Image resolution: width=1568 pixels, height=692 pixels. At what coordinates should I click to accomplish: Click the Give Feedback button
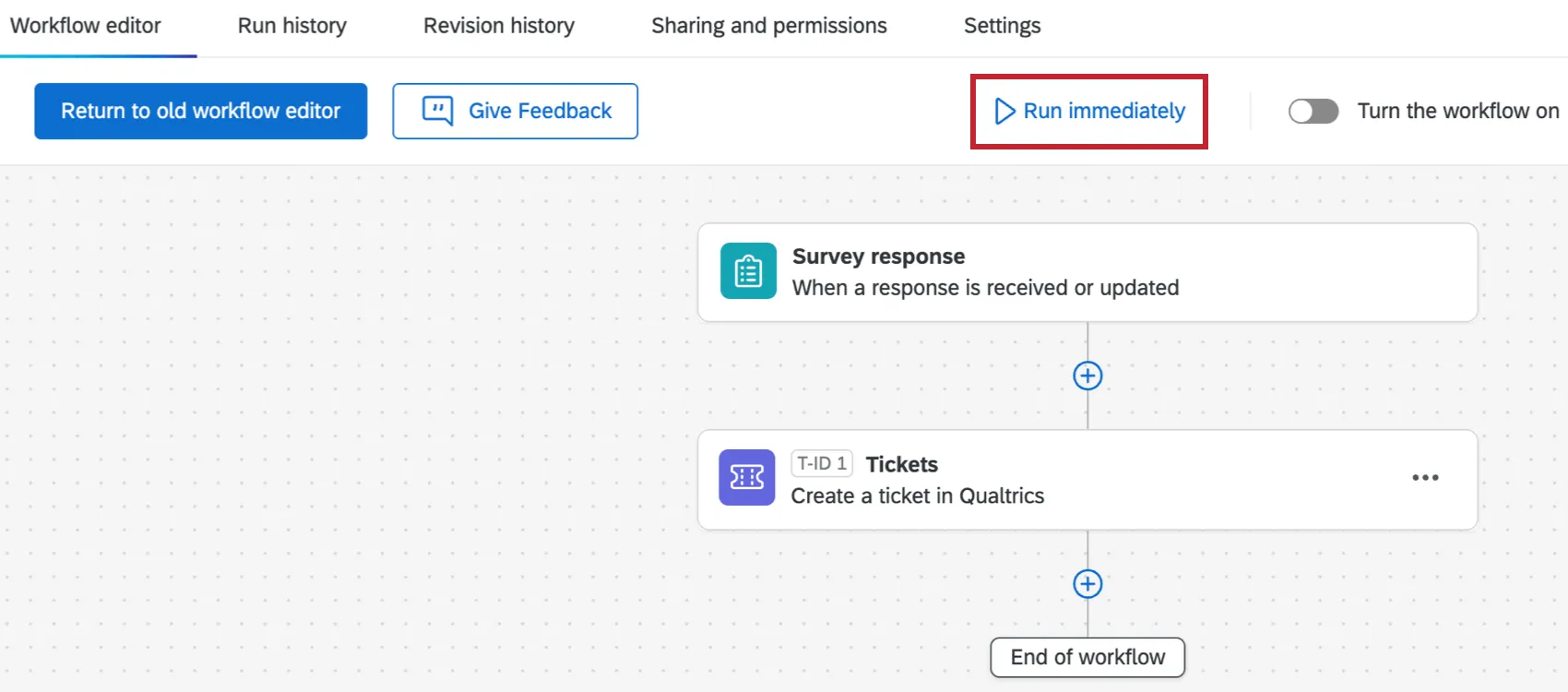click(515, 111)
